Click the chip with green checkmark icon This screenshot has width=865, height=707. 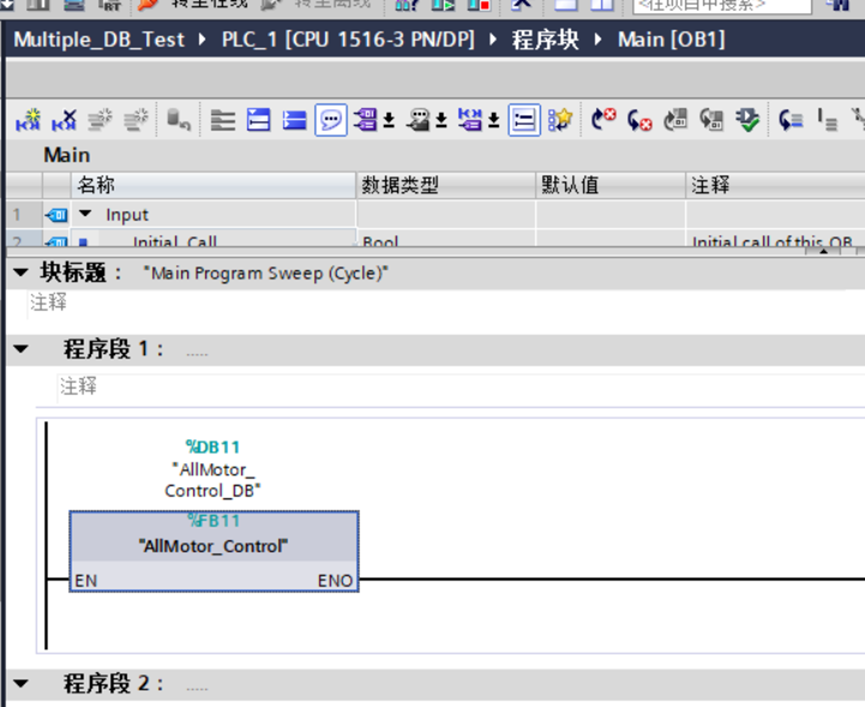747,120
